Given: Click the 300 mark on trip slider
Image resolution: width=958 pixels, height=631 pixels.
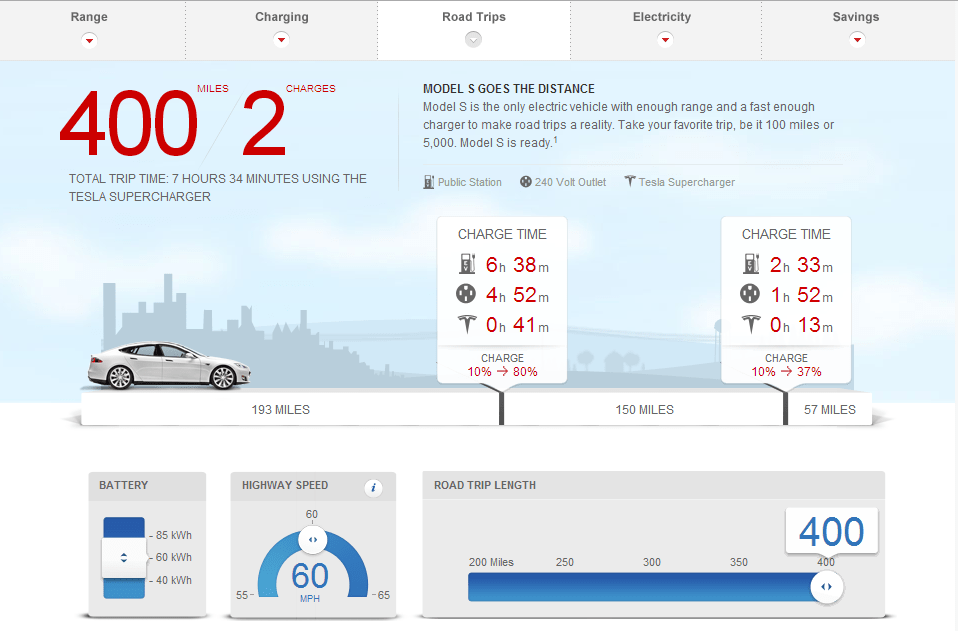Looking at the screenshot, I should [x=652, y=562].
